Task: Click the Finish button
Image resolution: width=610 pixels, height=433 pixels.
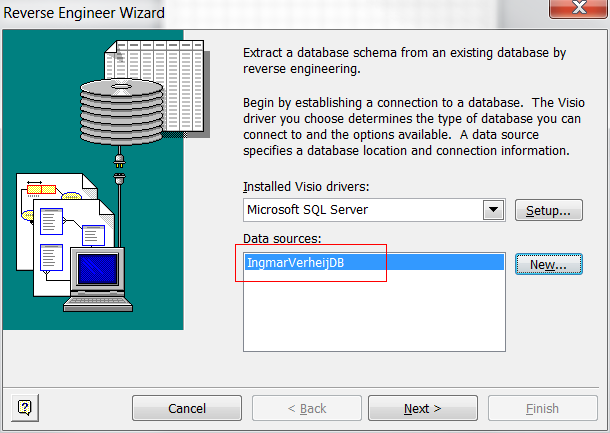Action: pos(542,408)
